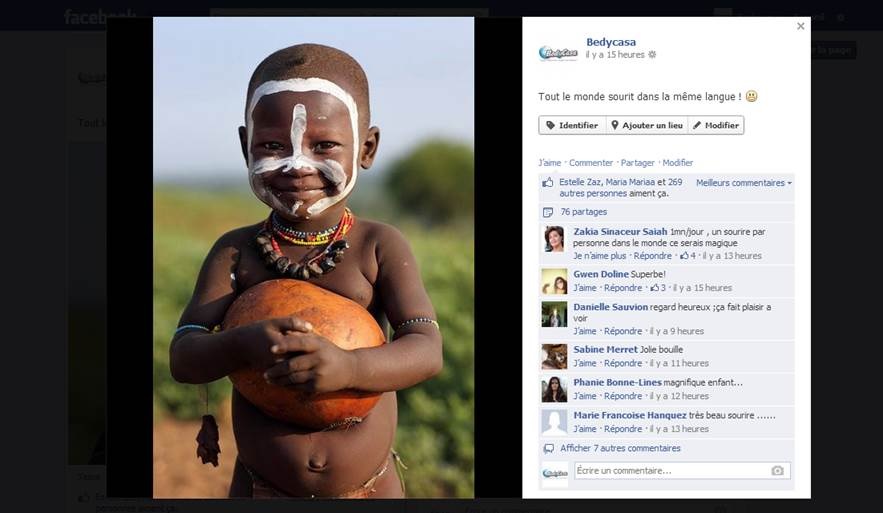Click the camera icon in comment box

[777, 471]
